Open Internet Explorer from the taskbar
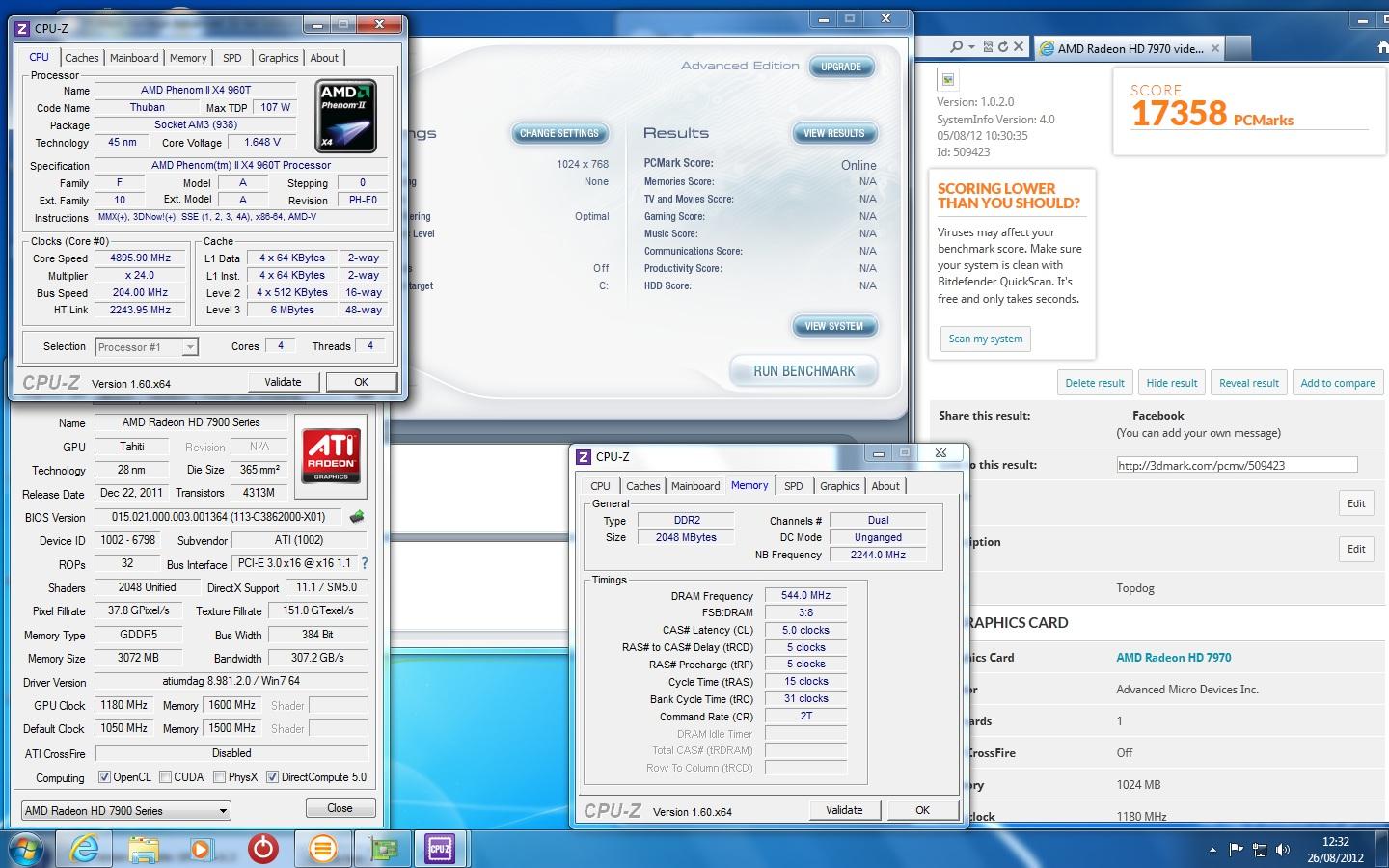Image resolution: width=1389 pixels, height=868 pixels. click(x=85, y=849)
